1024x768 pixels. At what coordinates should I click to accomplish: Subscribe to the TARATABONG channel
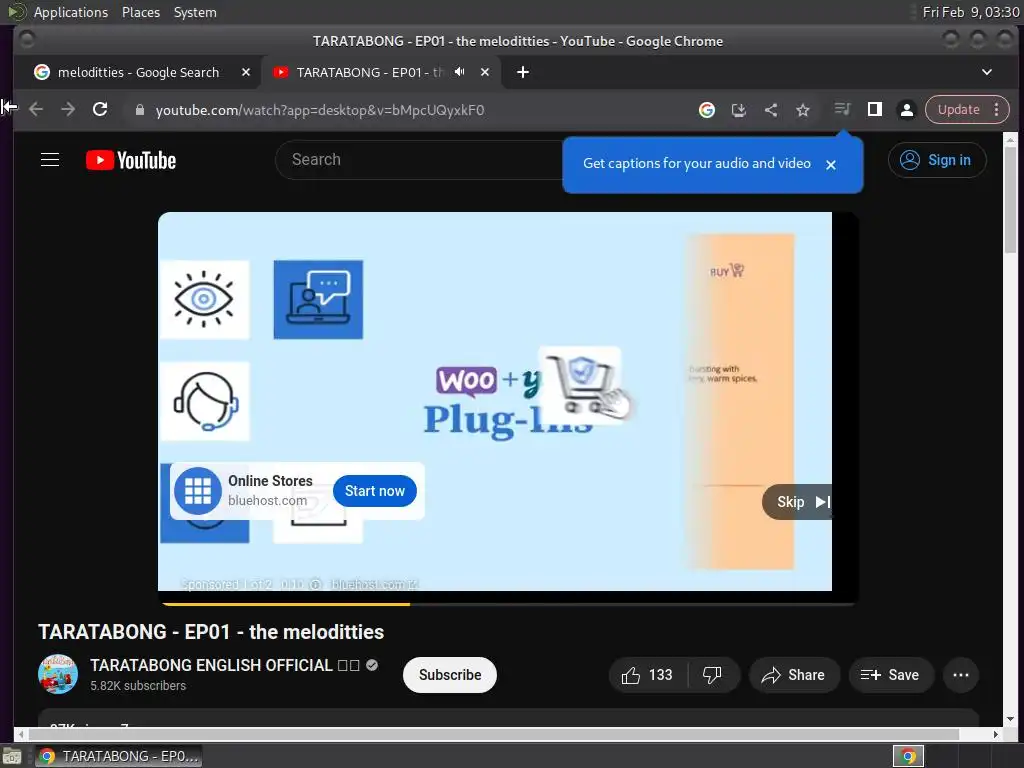click(x=450, y=675)
